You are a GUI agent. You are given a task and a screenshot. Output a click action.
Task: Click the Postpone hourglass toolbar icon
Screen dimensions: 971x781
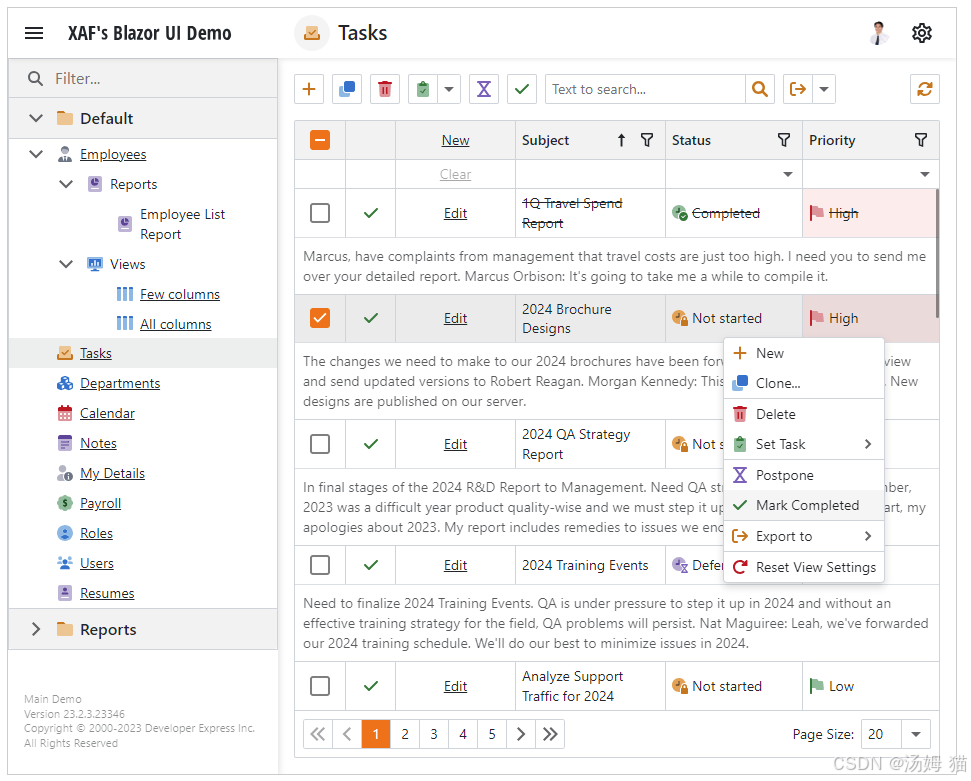point(484,89)
